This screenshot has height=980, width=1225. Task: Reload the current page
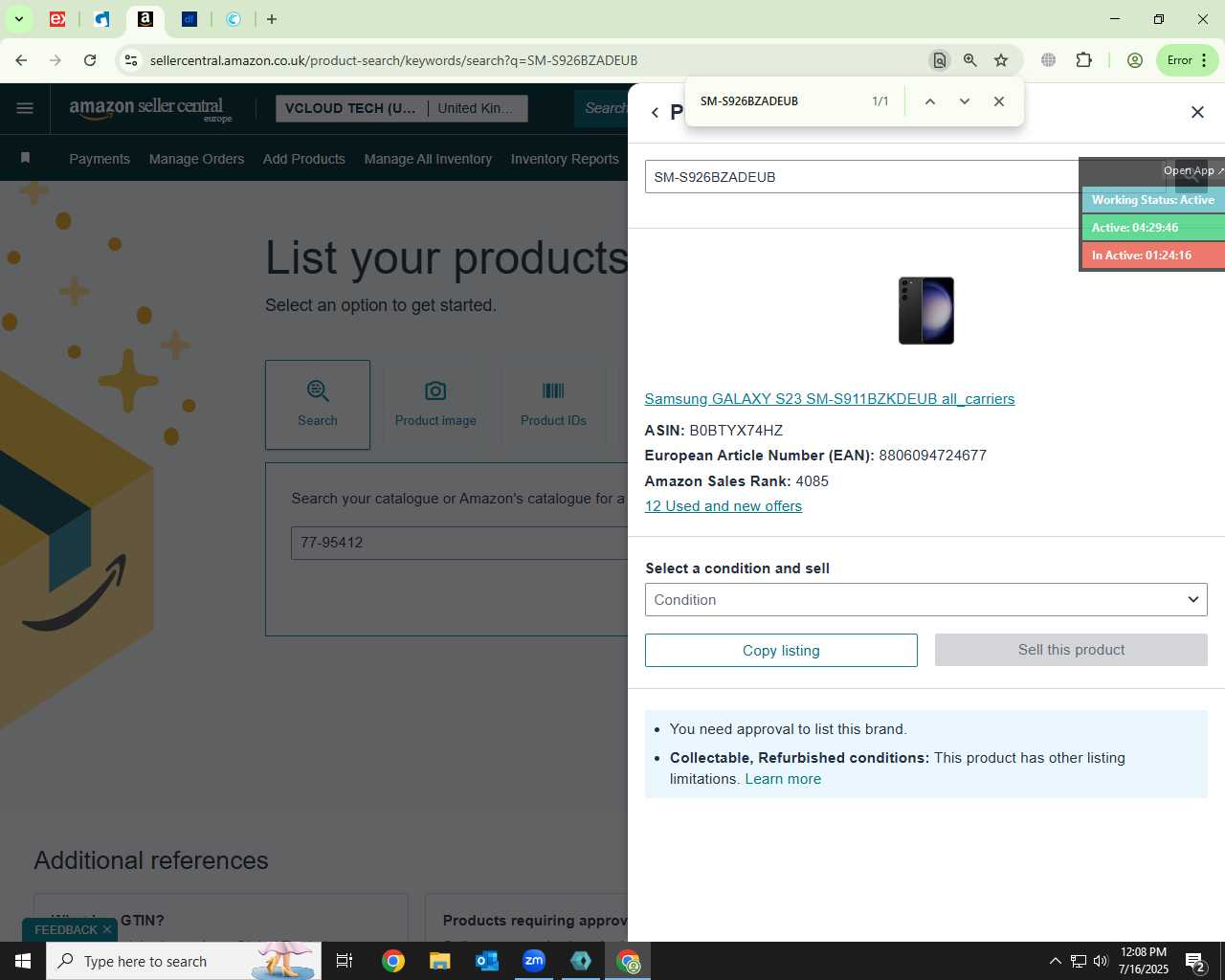tap(90, 60)
